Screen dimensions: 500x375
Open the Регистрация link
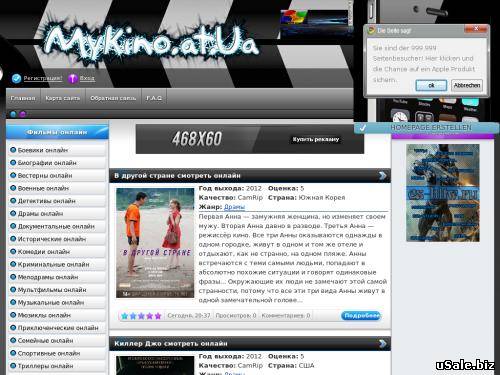click(x=43, y=78)
